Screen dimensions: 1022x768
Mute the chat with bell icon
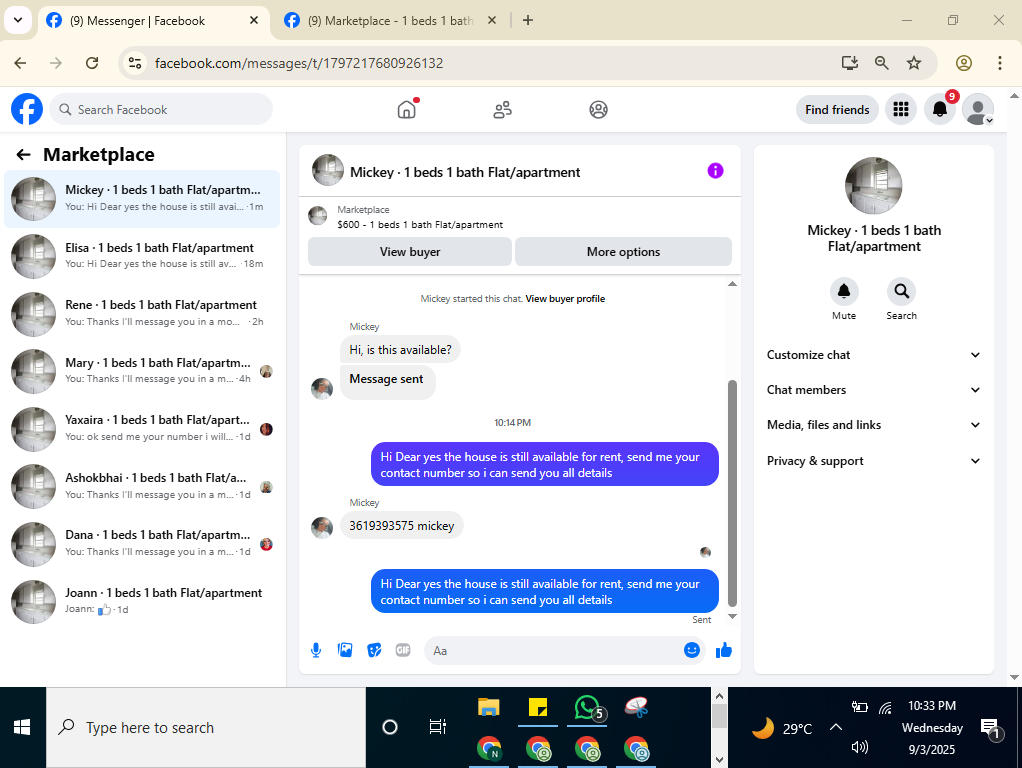pos(843,291)
